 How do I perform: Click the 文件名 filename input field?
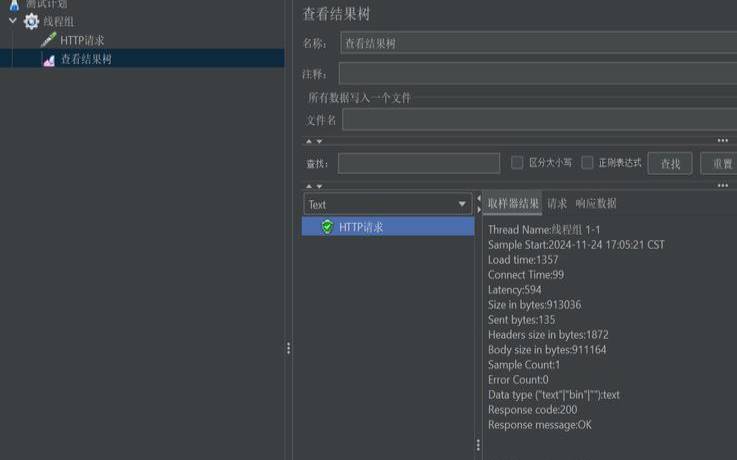point(540,119)
